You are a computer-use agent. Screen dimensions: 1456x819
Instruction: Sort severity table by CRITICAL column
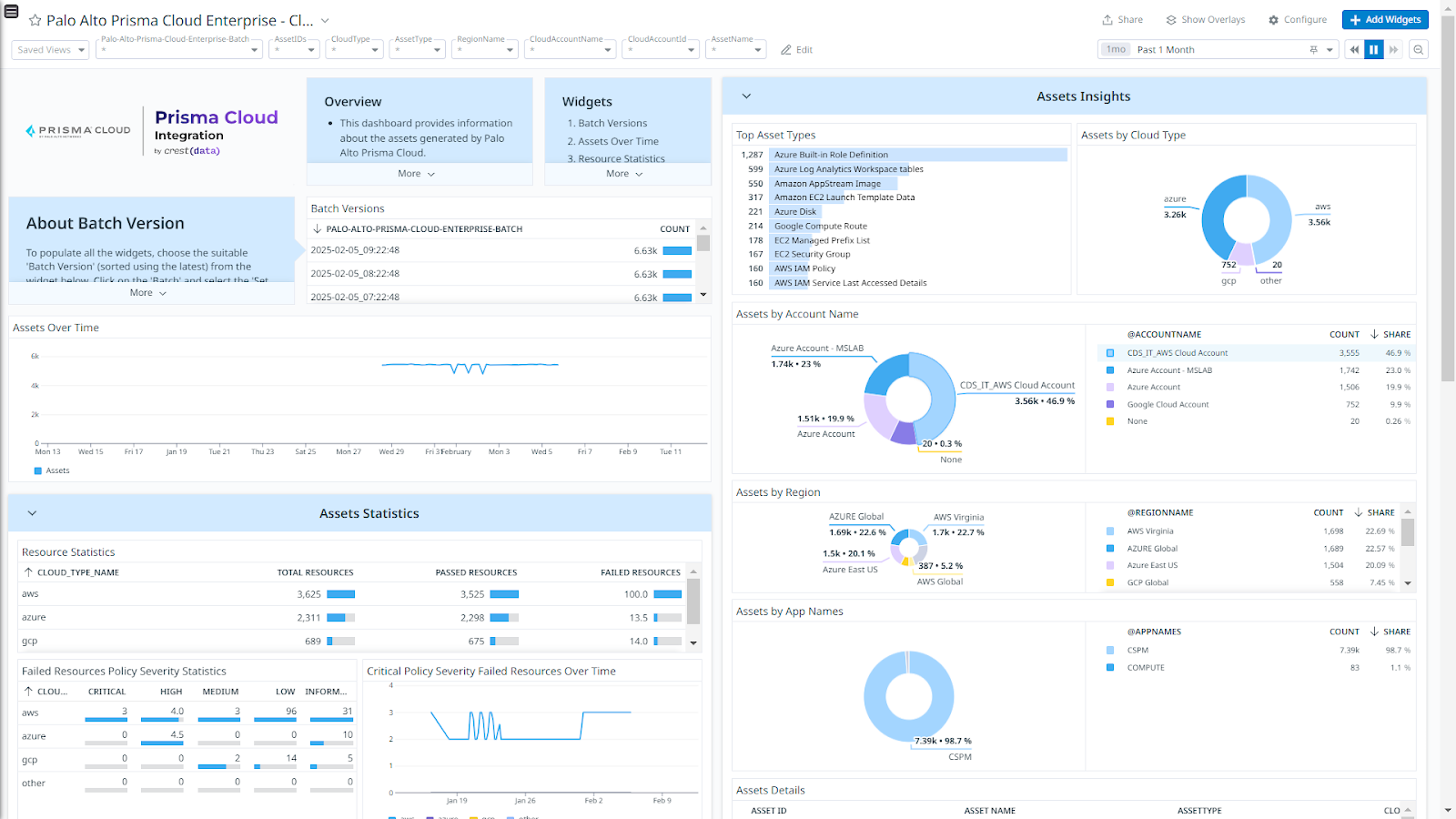point(106,692)
